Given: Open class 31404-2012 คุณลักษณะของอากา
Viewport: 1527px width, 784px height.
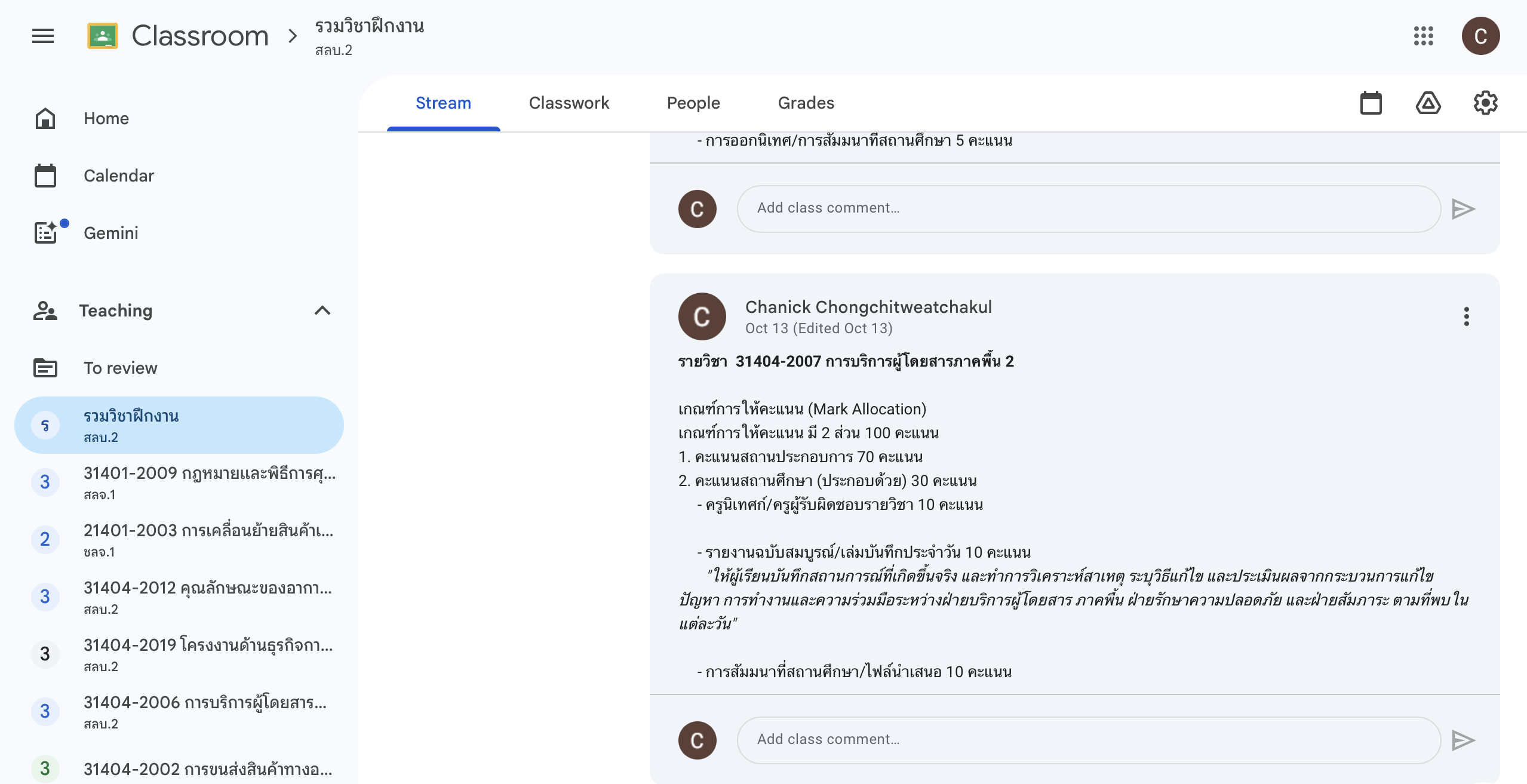Looking at the screenshot, I should tap(179, 597).
